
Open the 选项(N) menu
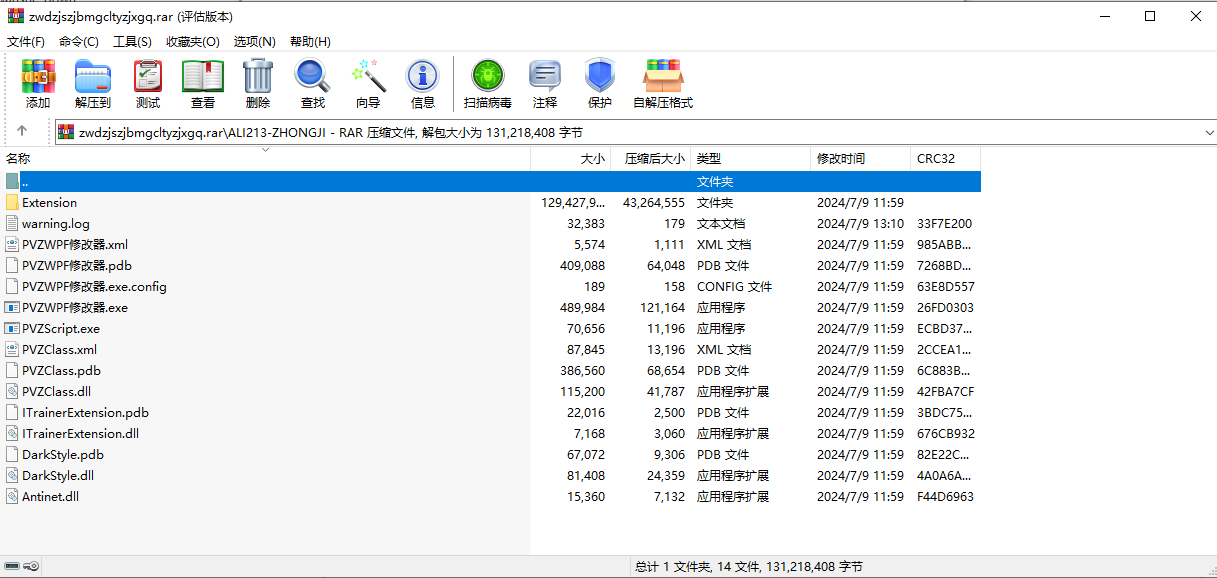(255, 41)
